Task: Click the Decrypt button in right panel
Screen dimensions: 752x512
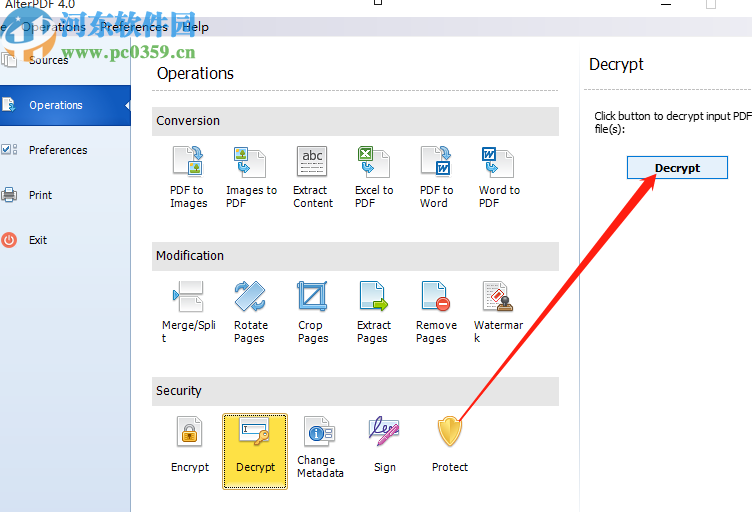Action: pyautogui.click(x=677, y=168)
